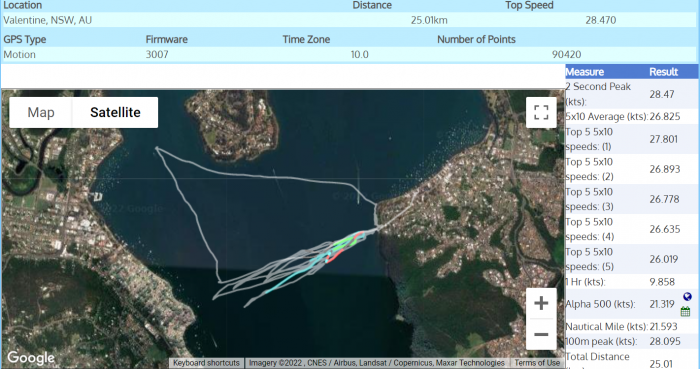Image resolution: width=700 pixels, height=369 pixels.
Task: Select the red speed track segment
Action: 345,248
